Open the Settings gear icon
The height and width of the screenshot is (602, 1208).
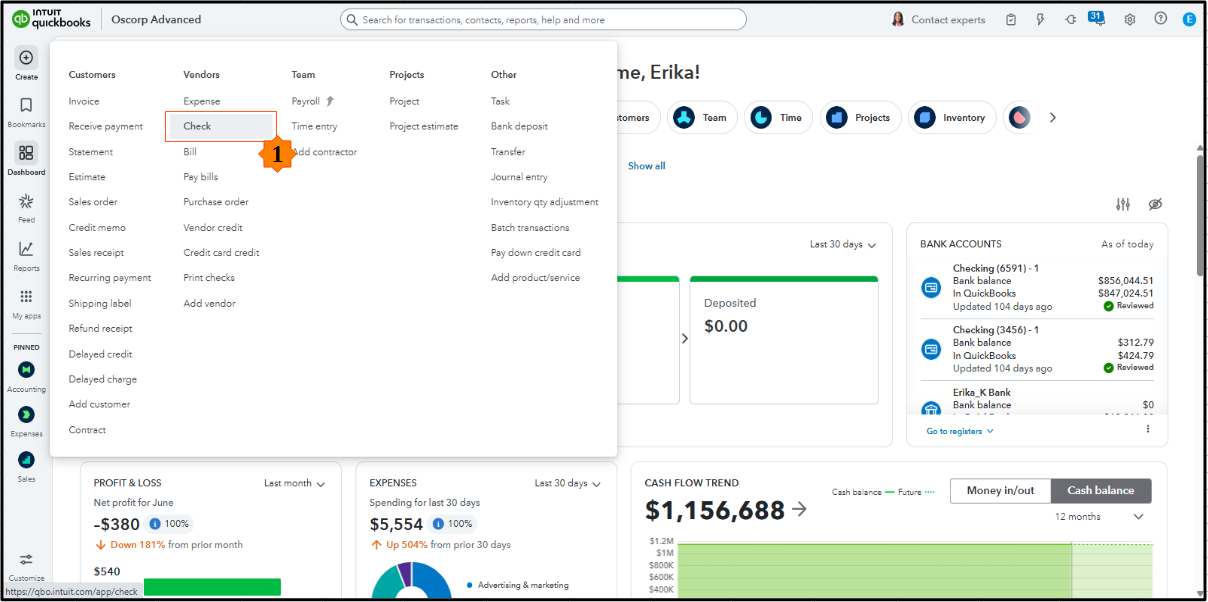[x=1130, y=19]
